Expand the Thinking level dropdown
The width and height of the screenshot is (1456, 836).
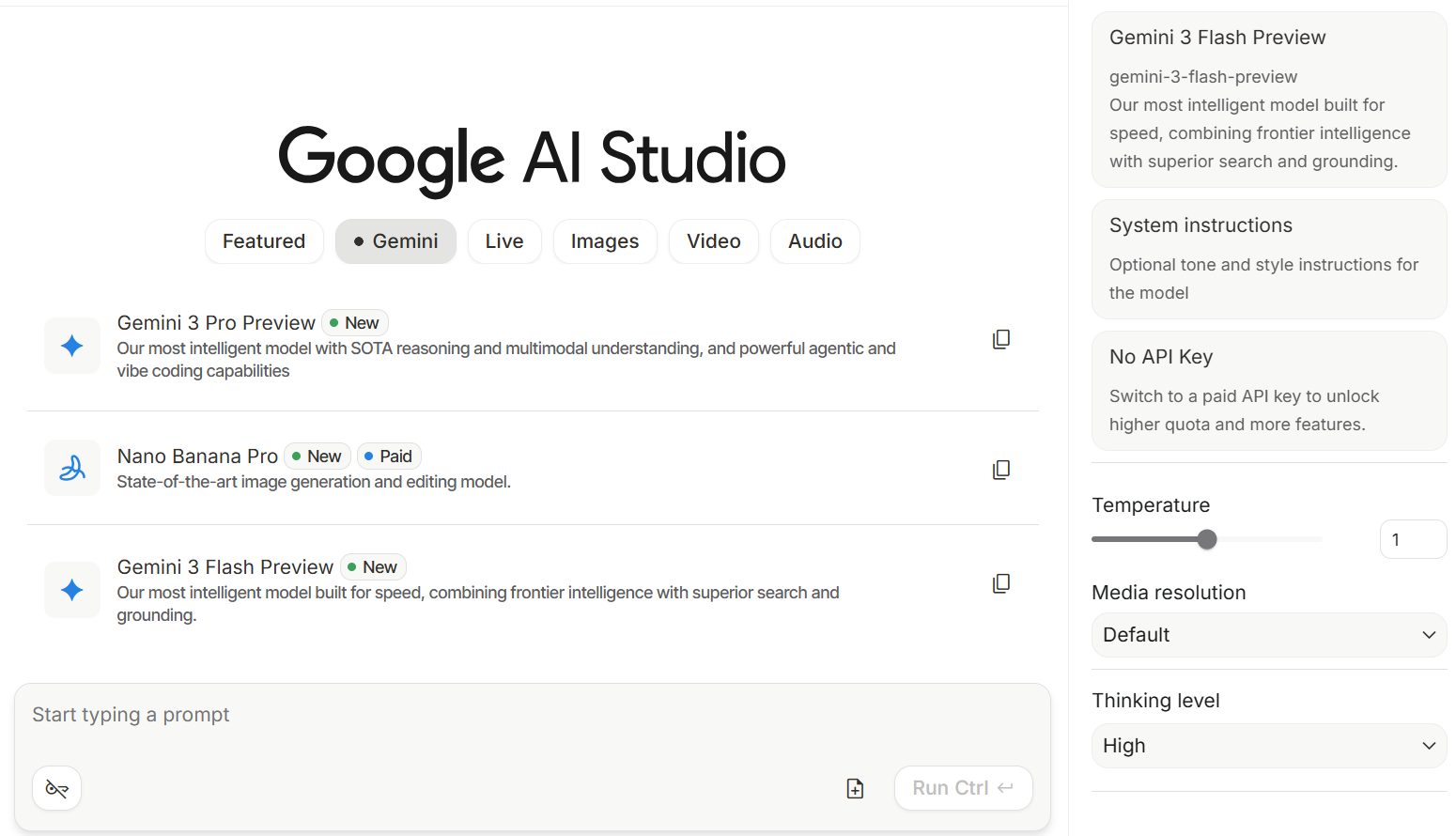pyautogui.click(x=1268, y=746)
